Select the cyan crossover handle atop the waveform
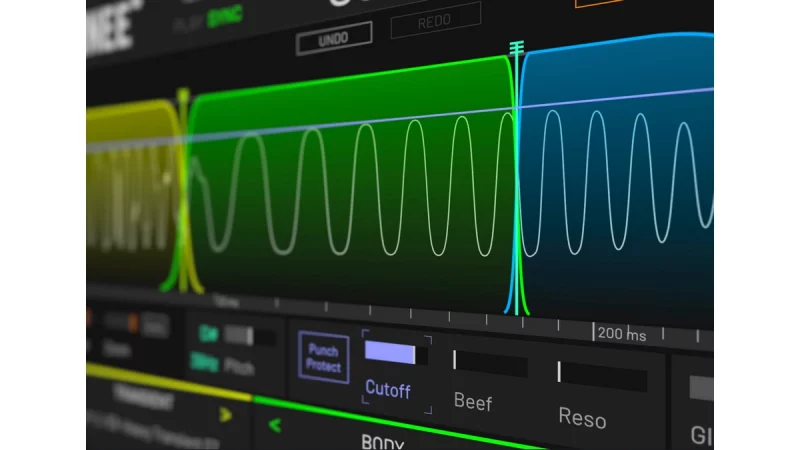Viewport: 800px width, 450px height. click(x=516, y=48)
